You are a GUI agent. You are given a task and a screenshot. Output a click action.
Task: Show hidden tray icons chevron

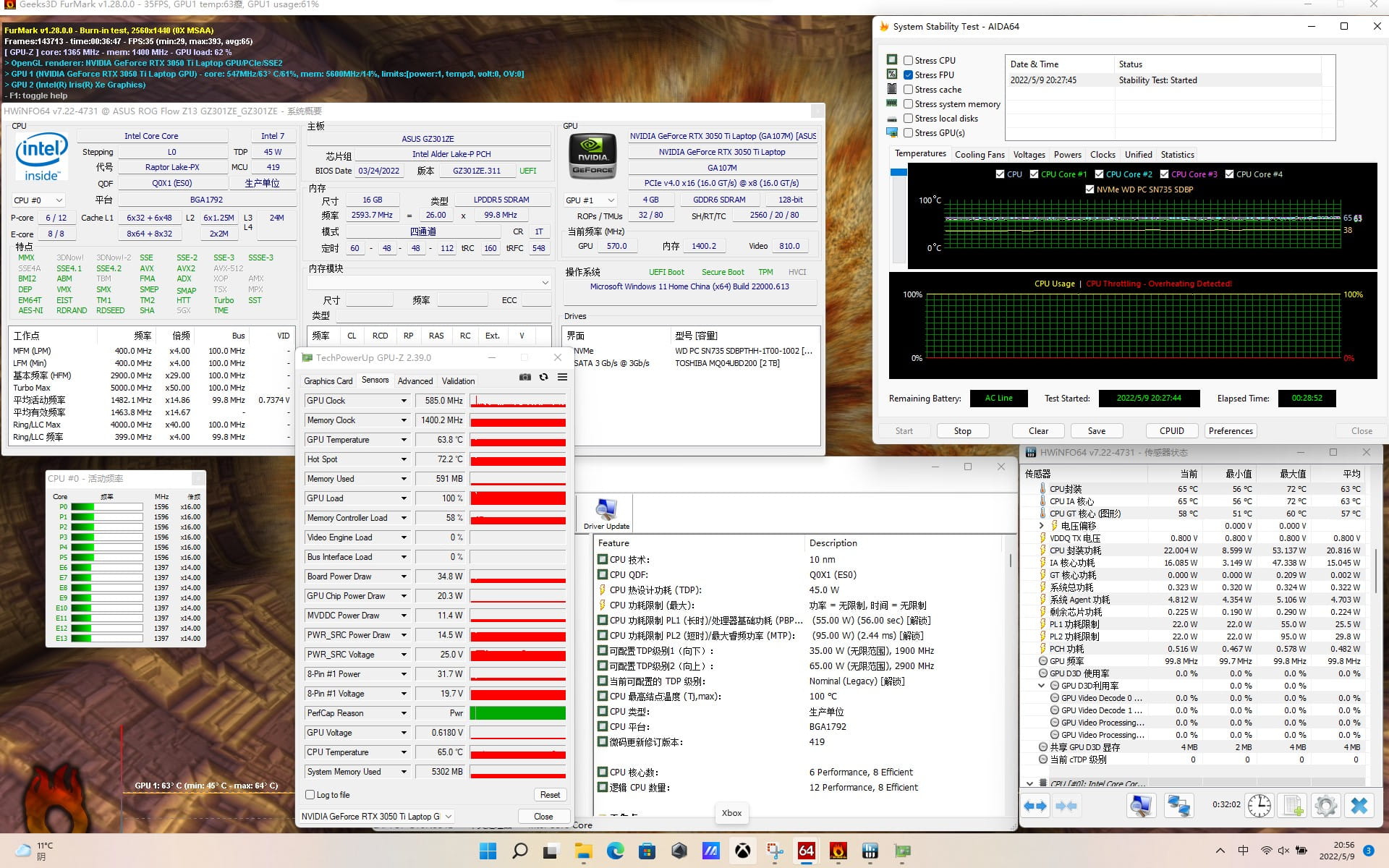click(x=1220, y=851)
